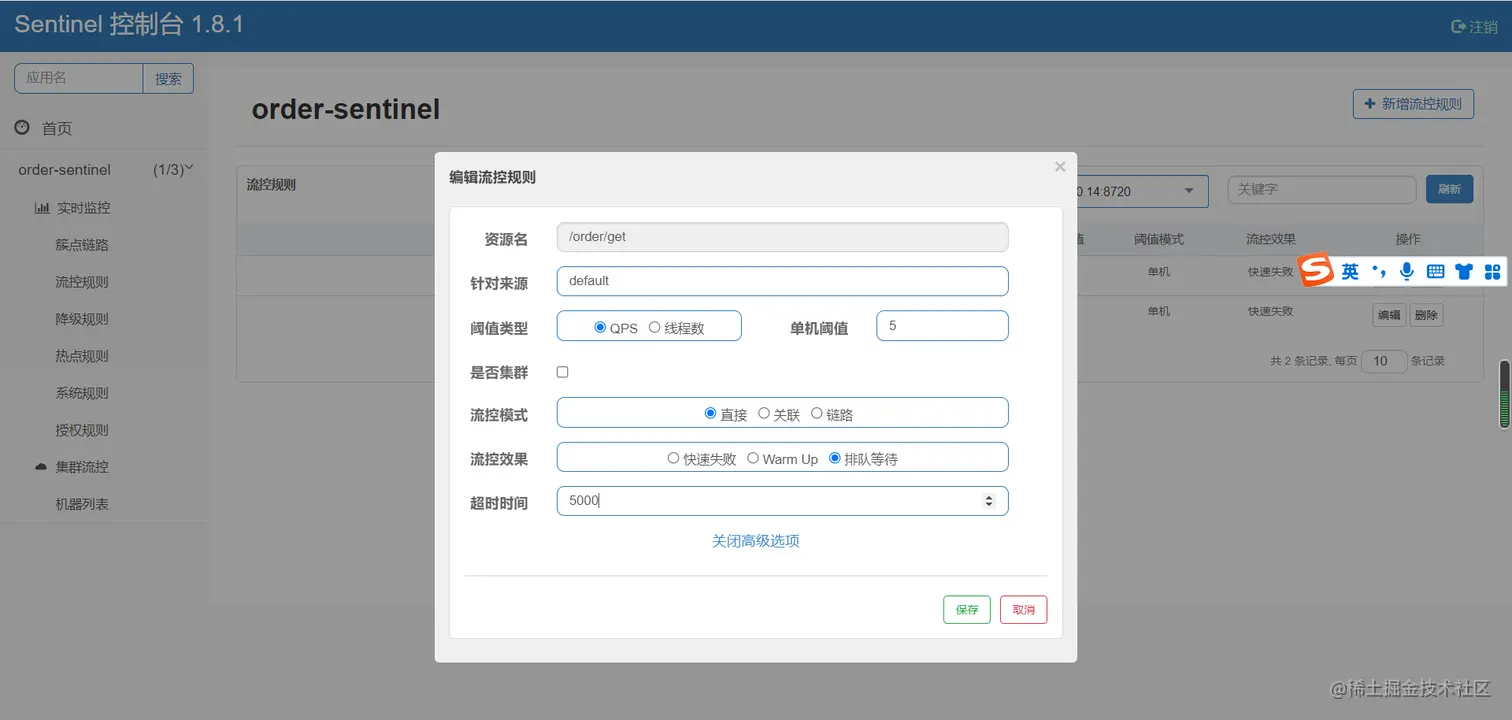Click the 刷新 refresh button
Screen dimensions: 1512x720
click(1450, 189)
